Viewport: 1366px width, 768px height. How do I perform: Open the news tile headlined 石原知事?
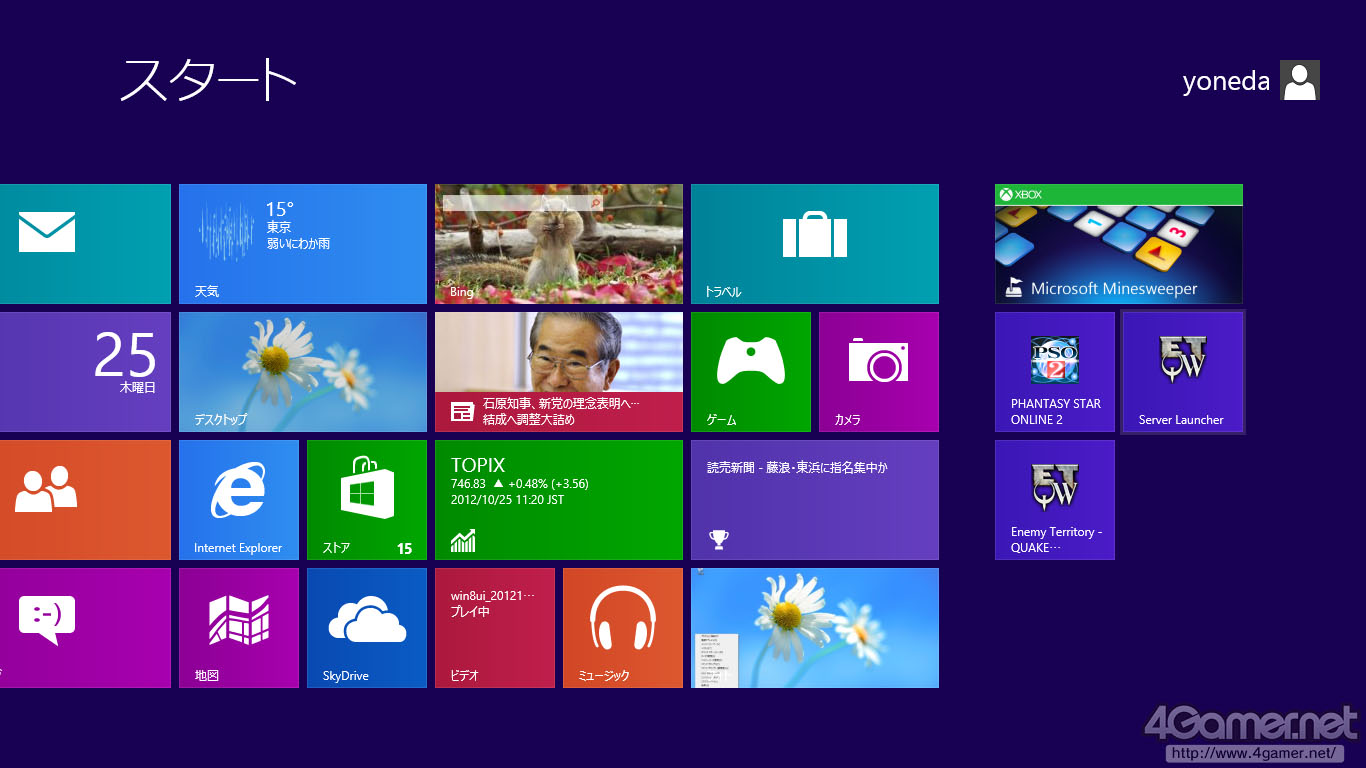559,372
